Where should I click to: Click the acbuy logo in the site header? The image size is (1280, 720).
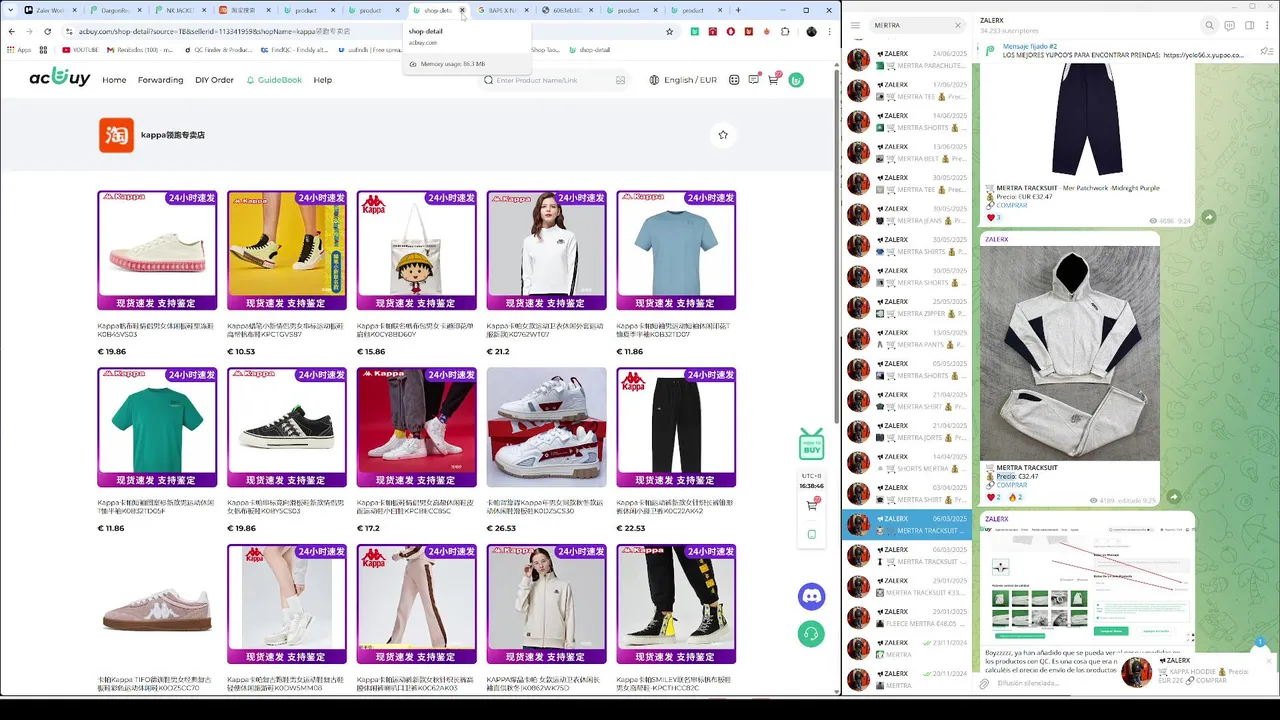coord(60,78)
